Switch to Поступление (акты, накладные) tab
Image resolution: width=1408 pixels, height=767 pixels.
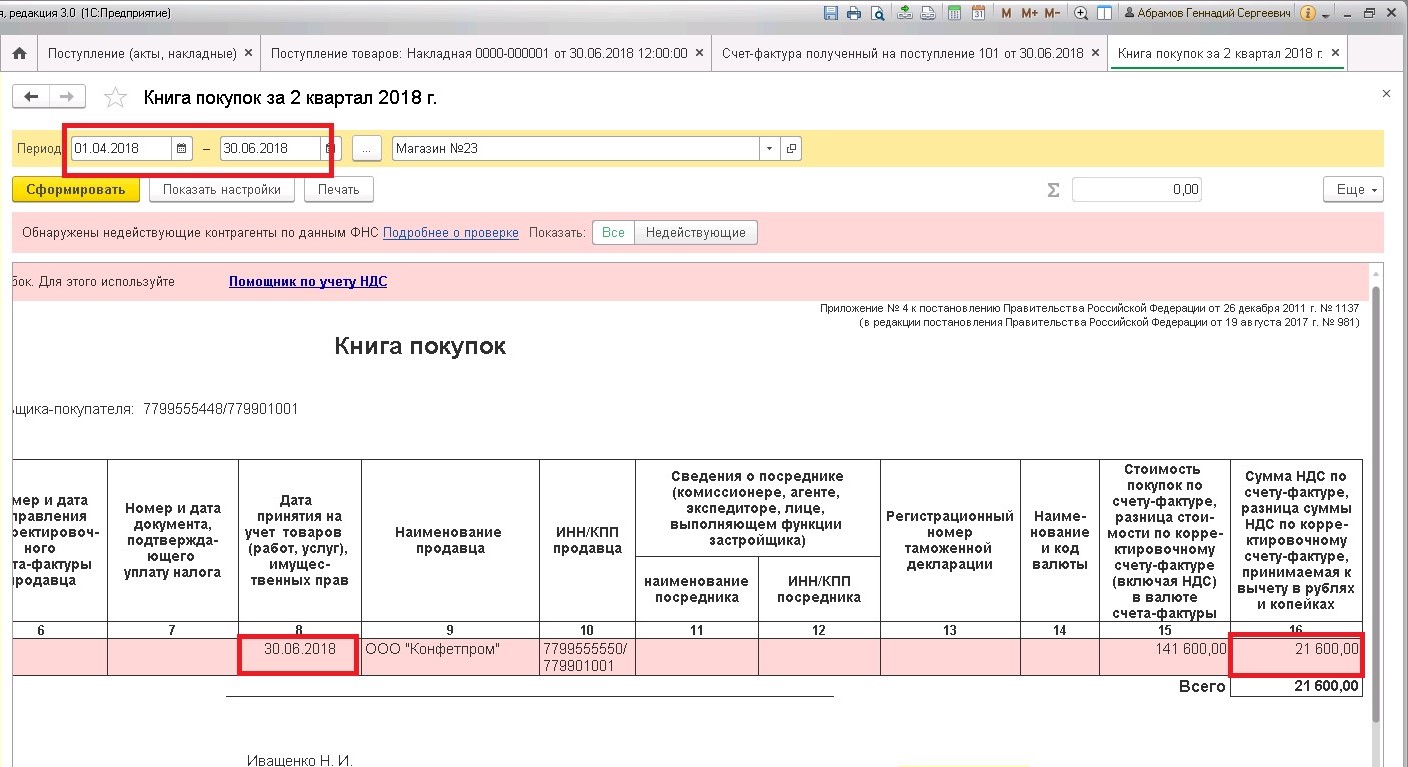click(x=142, y=53)
